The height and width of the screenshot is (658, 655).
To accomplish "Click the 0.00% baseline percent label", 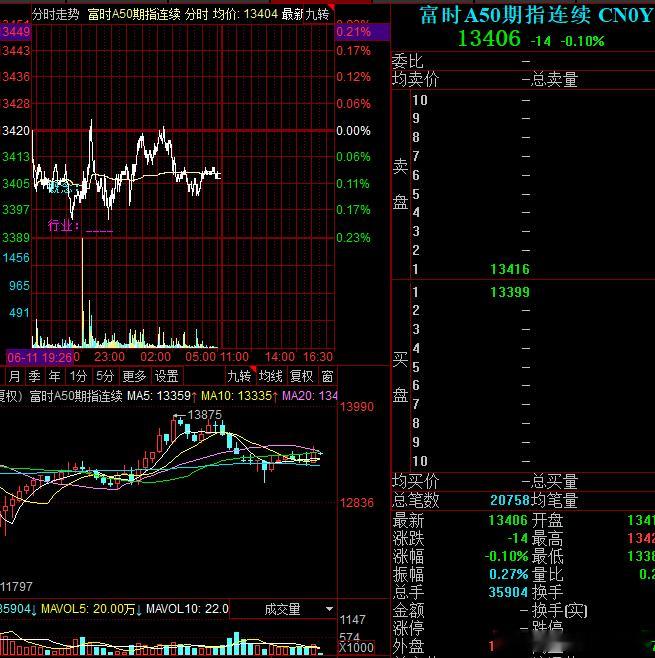I will pos(353,131).
